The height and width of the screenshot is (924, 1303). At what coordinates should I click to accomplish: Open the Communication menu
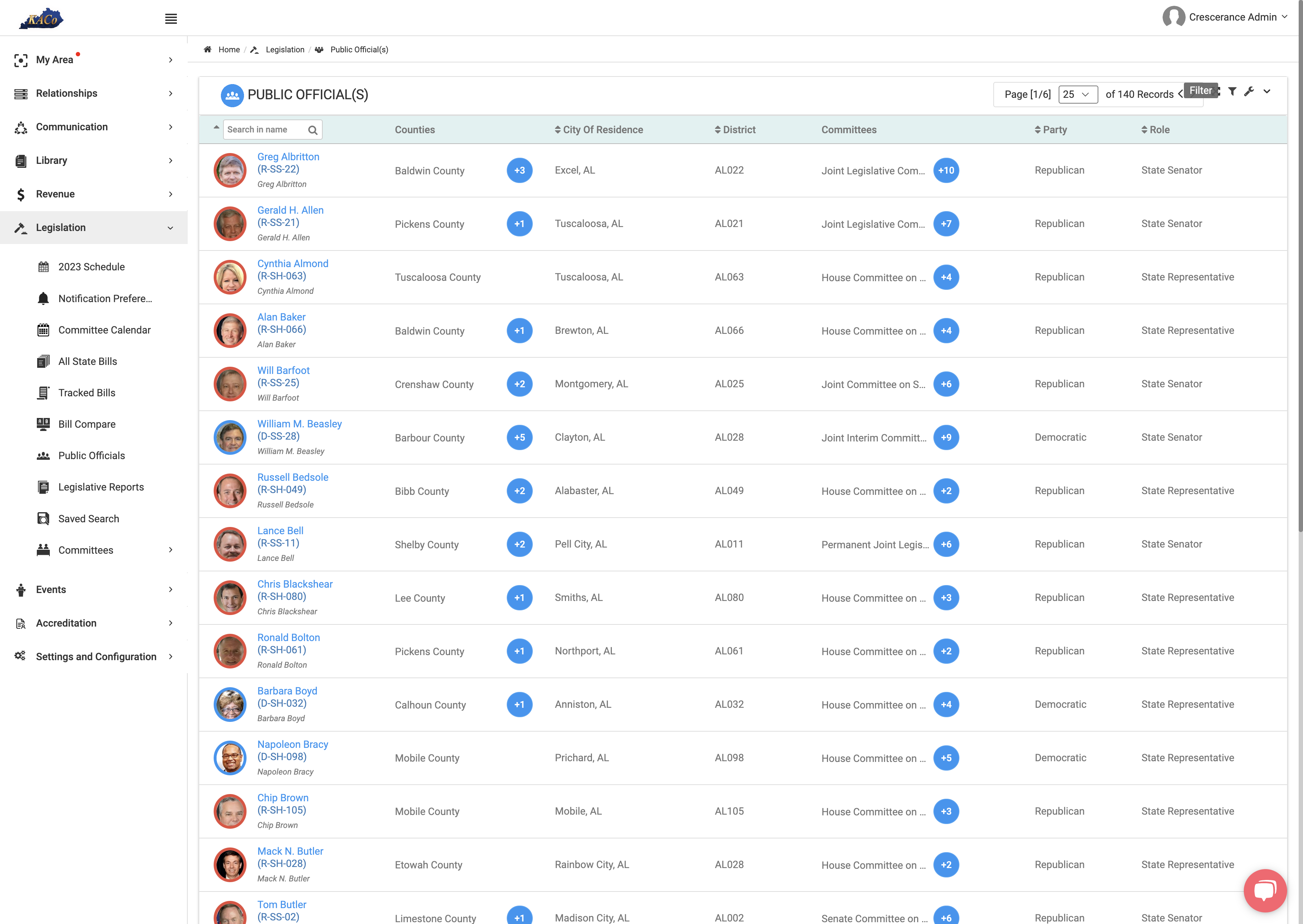coord(94,127)
